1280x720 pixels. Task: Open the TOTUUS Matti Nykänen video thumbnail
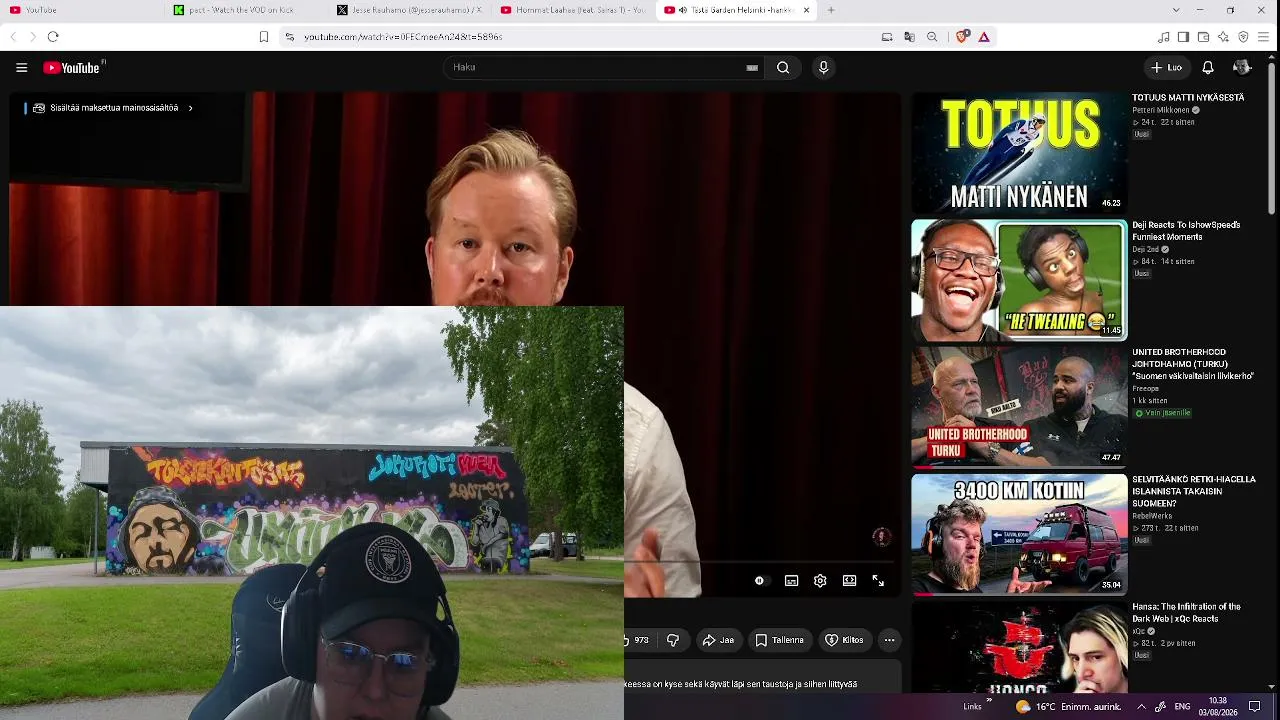coord(1019,152)
